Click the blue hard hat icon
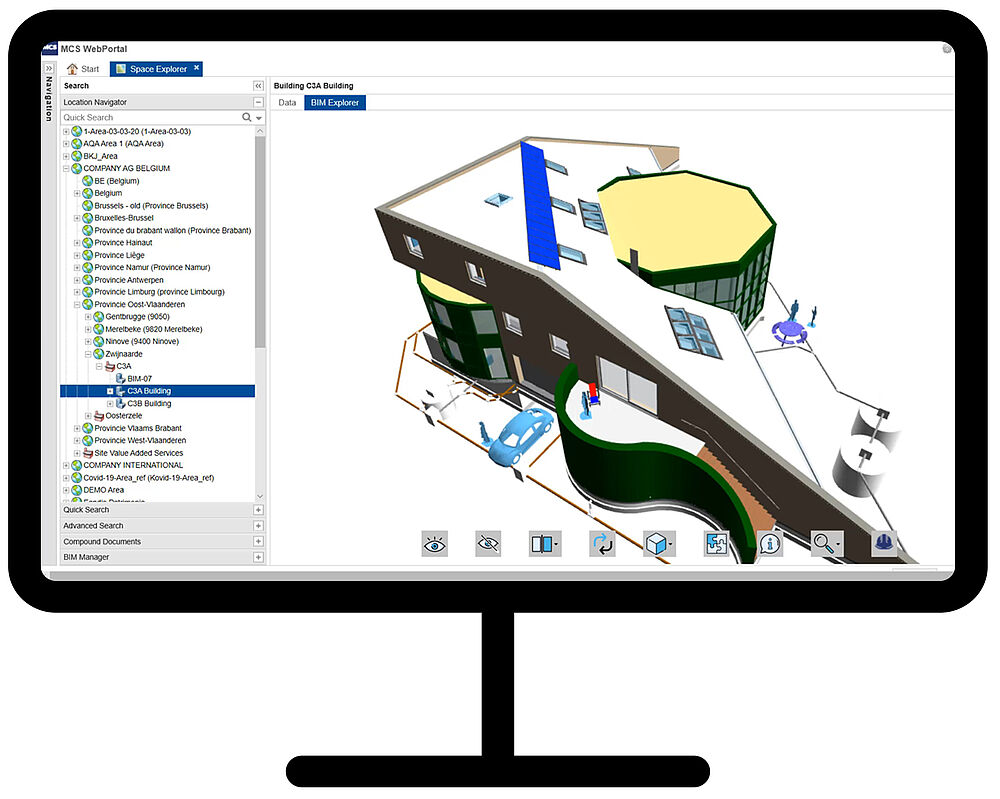The width and height of the screenshot is (1000, 799). [x=884, y=543]
